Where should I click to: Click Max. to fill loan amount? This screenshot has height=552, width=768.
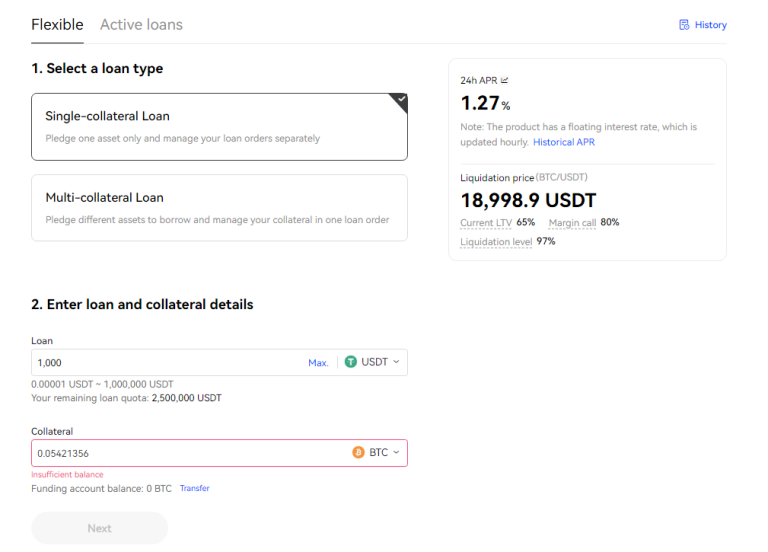pyautogui.click(x=318, y=363)
